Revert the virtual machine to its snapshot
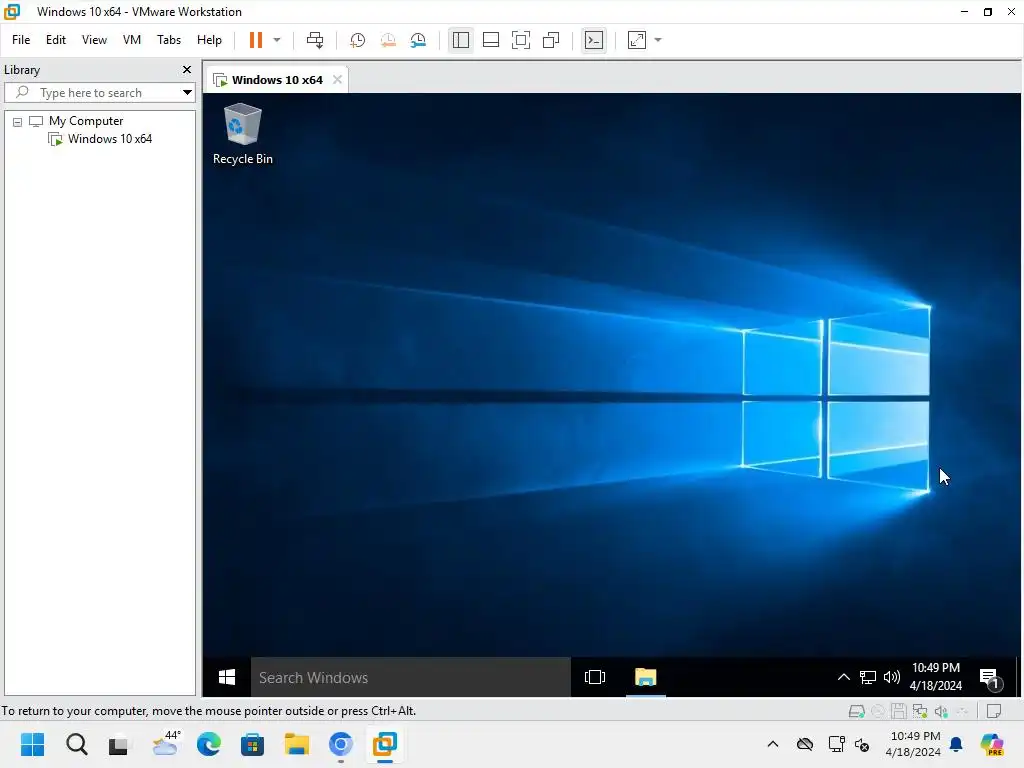 pyautogui.click(x=388, y=40)
